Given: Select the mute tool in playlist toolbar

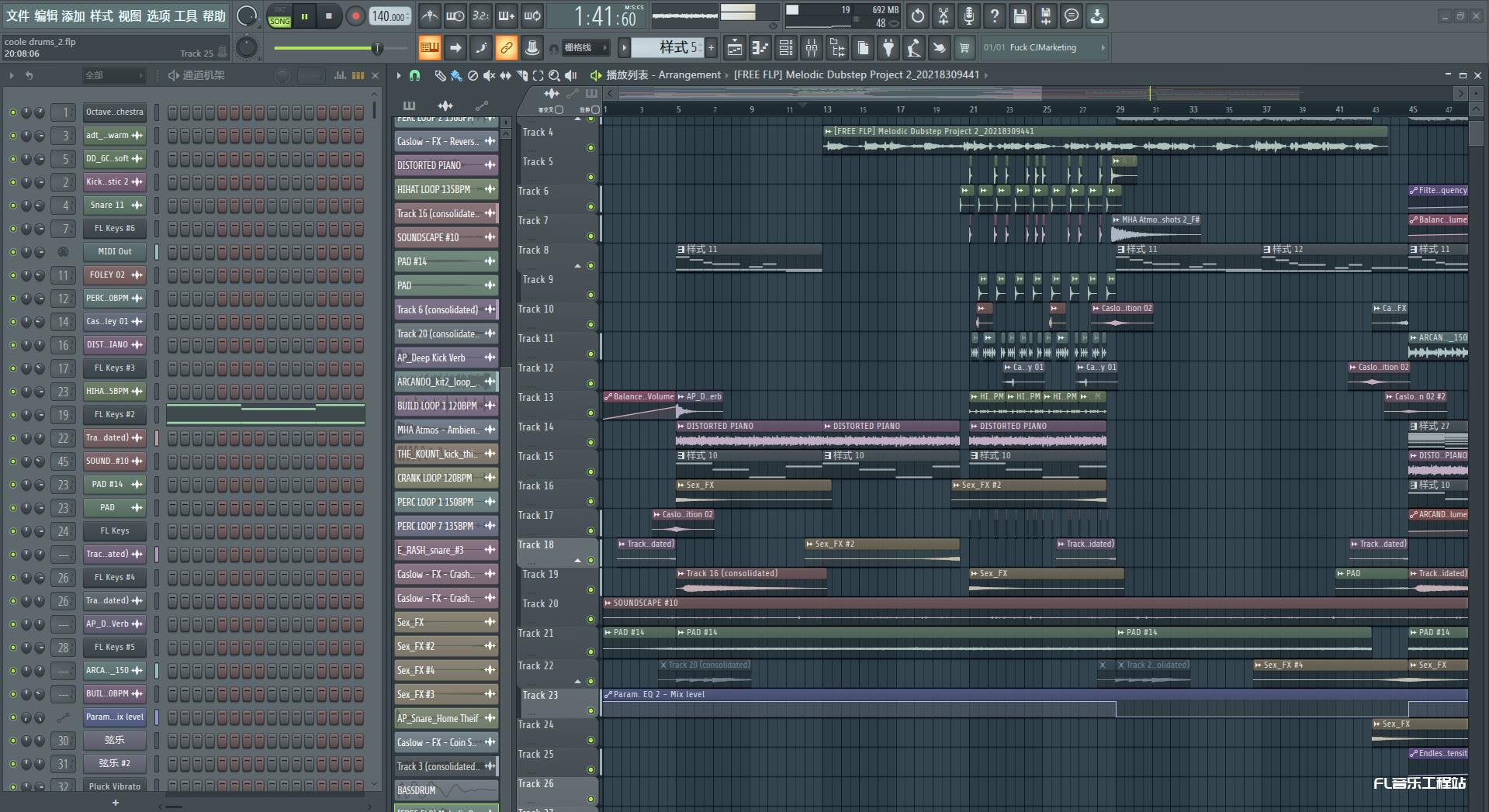Looking at the screenshot, I should coord(489,75).
